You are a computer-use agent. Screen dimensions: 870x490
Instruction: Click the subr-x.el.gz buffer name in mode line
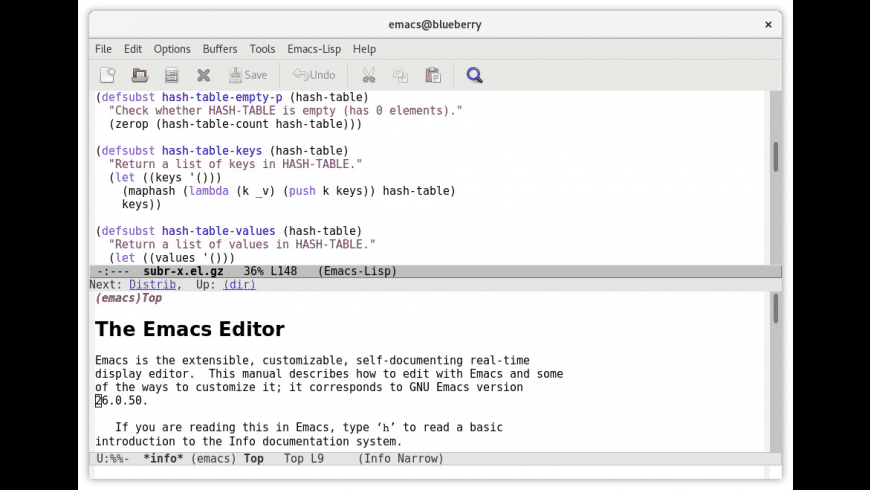[x=184, y=271]
